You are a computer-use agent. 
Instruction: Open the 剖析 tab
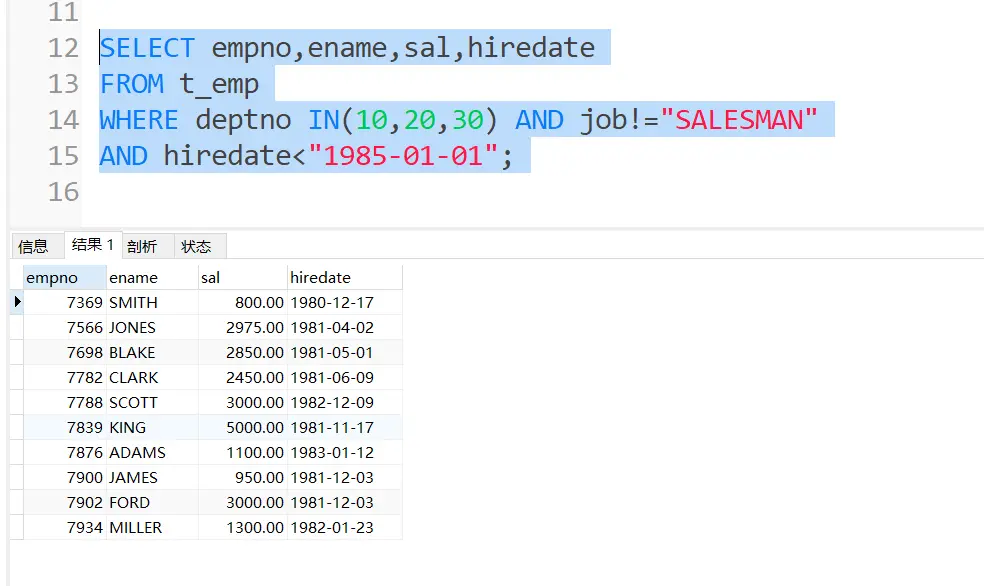click(x=142, y=246)
